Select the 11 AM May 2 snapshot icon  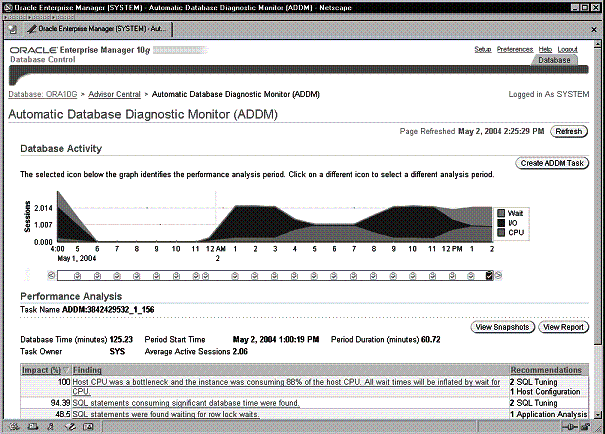(433, 276)
